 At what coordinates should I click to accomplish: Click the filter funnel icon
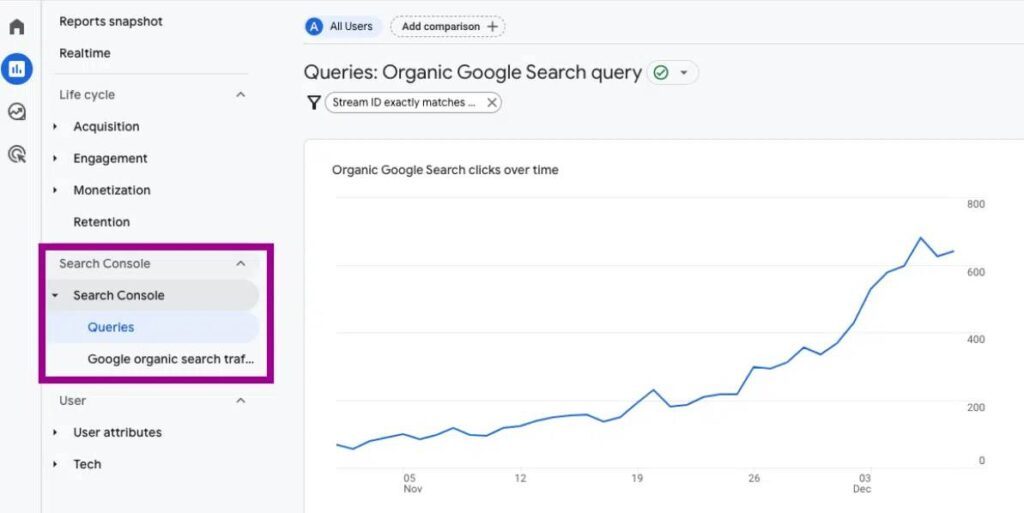[314, 102]
